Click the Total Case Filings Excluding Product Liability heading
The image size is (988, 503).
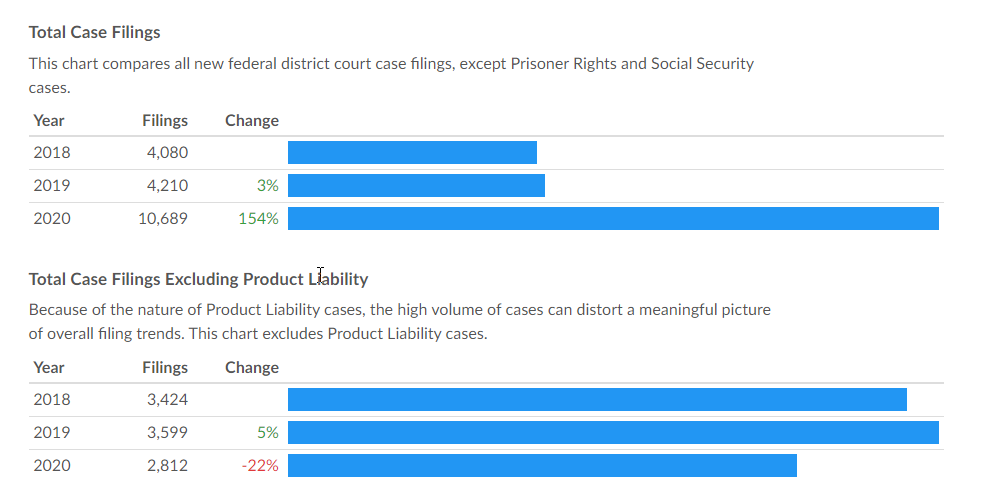pyautogui.click(x=198, y=279)
